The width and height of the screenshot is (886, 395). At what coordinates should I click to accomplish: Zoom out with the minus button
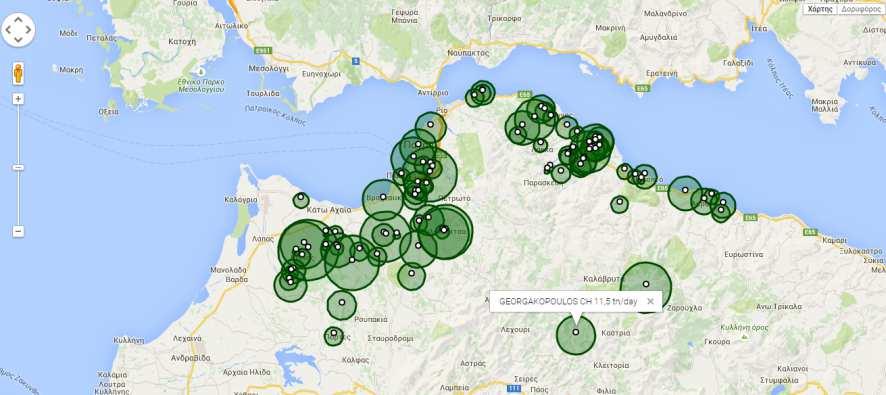pyautogui.click(x=18, y=231)
